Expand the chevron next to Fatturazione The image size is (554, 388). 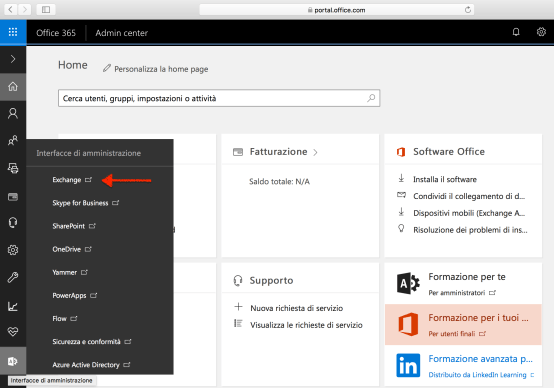coord(315,152)
